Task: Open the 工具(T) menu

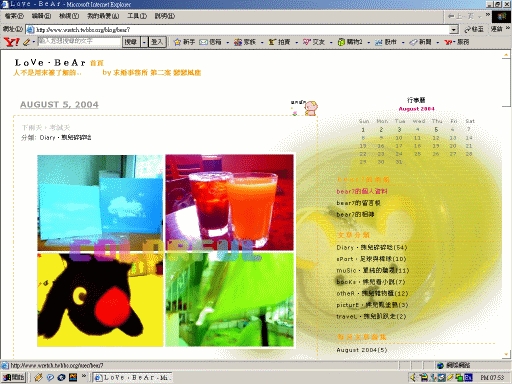Action: pyautogui.click(x=137, y=16)
